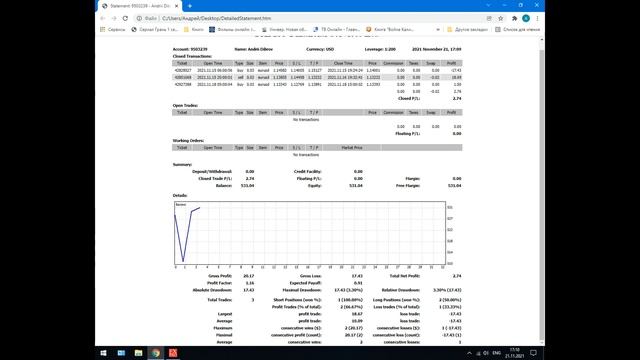Open the Windows Start menu

[x=104, y=353]
